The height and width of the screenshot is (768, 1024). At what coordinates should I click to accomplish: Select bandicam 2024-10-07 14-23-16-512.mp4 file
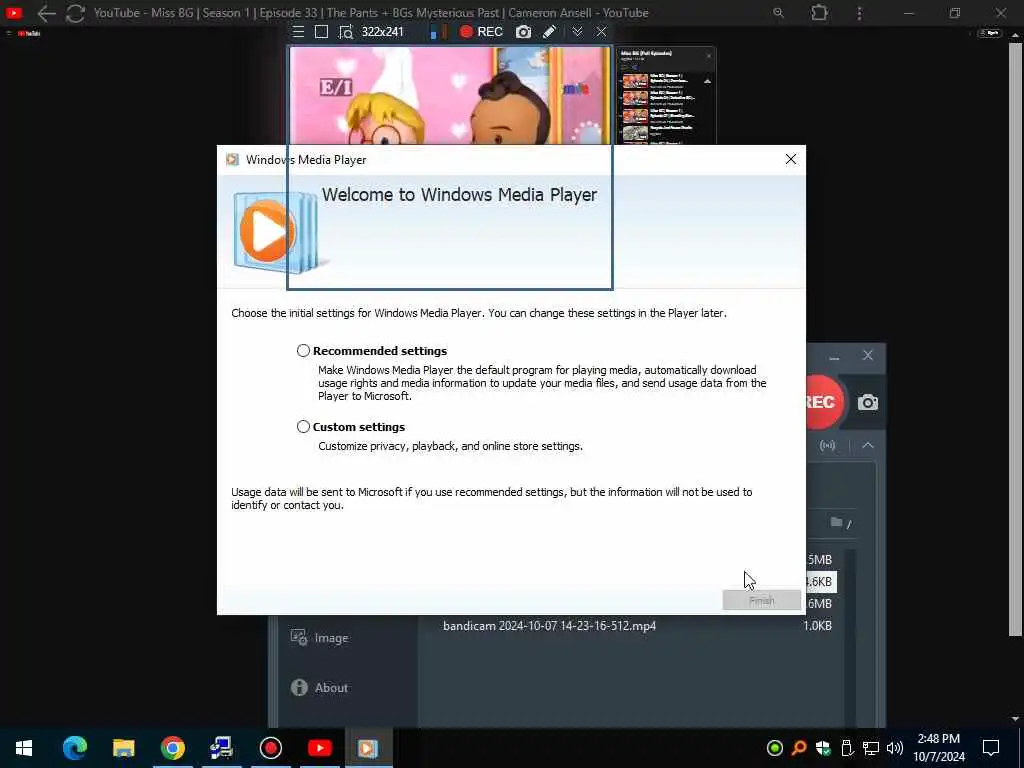[x=549, y=626]
